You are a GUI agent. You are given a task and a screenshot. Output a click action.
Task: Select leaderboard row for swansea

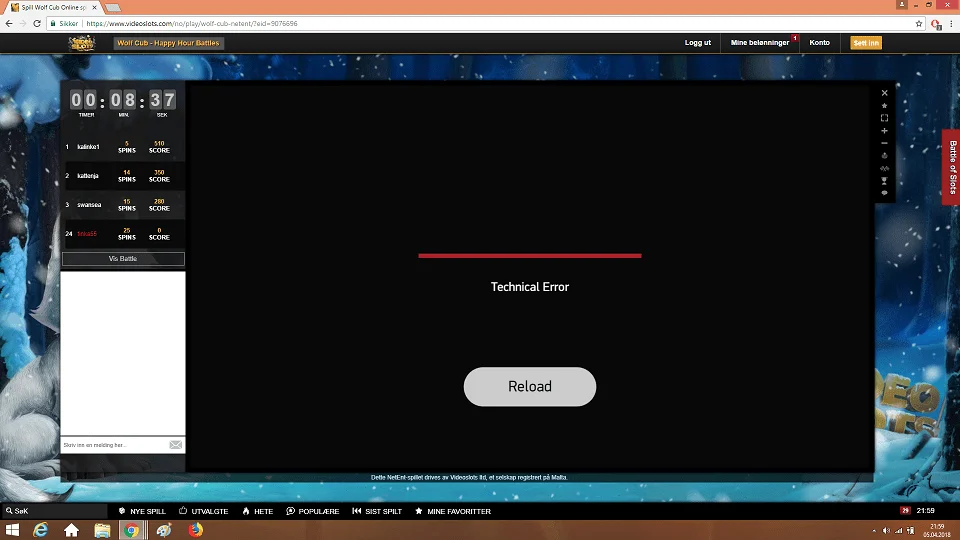point(124,204)
